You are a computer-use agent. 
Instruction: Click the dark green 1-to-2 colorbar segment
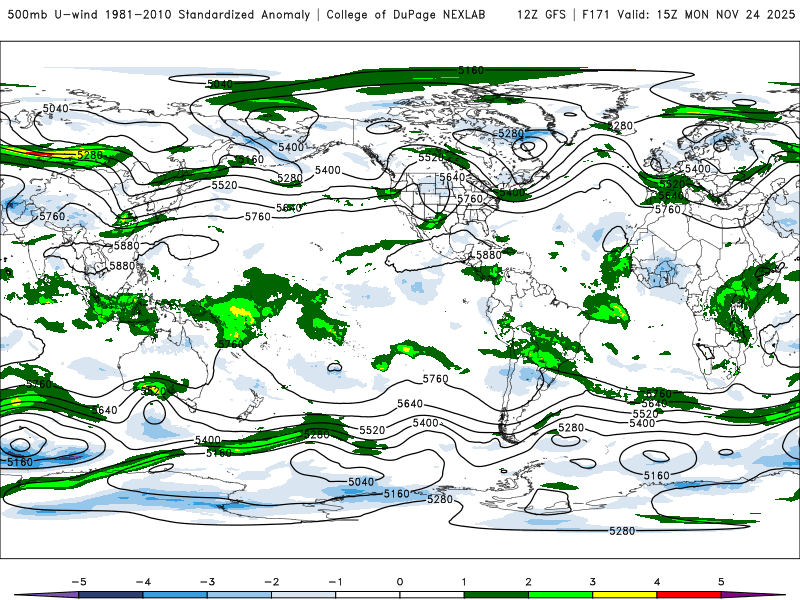pyautogui.click(x=496, y=595)
